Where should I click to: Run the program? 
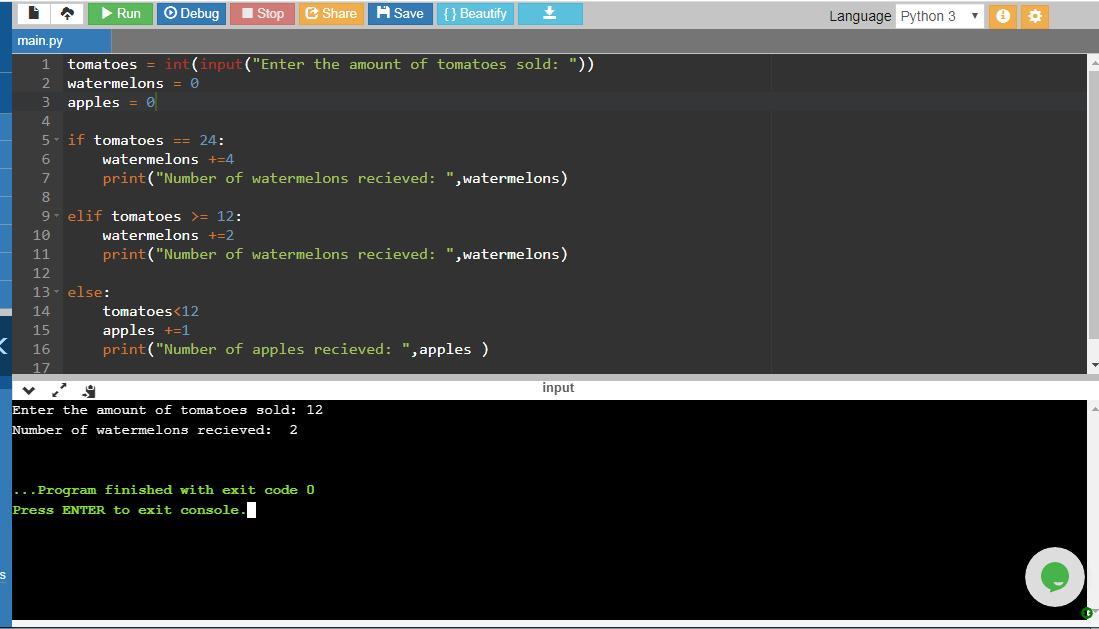pyautogui.click(x=120, y=14)
